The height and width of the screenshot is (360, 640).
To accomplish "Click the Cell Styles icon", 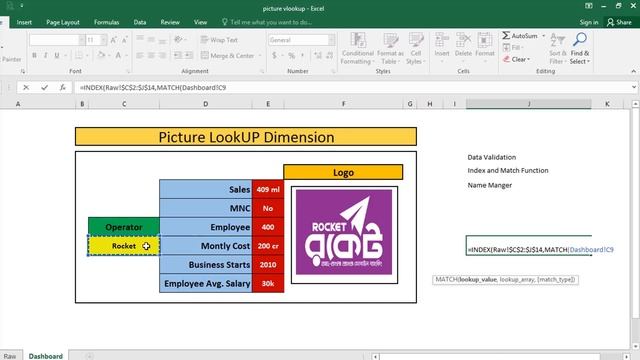I will click(416, 40).
